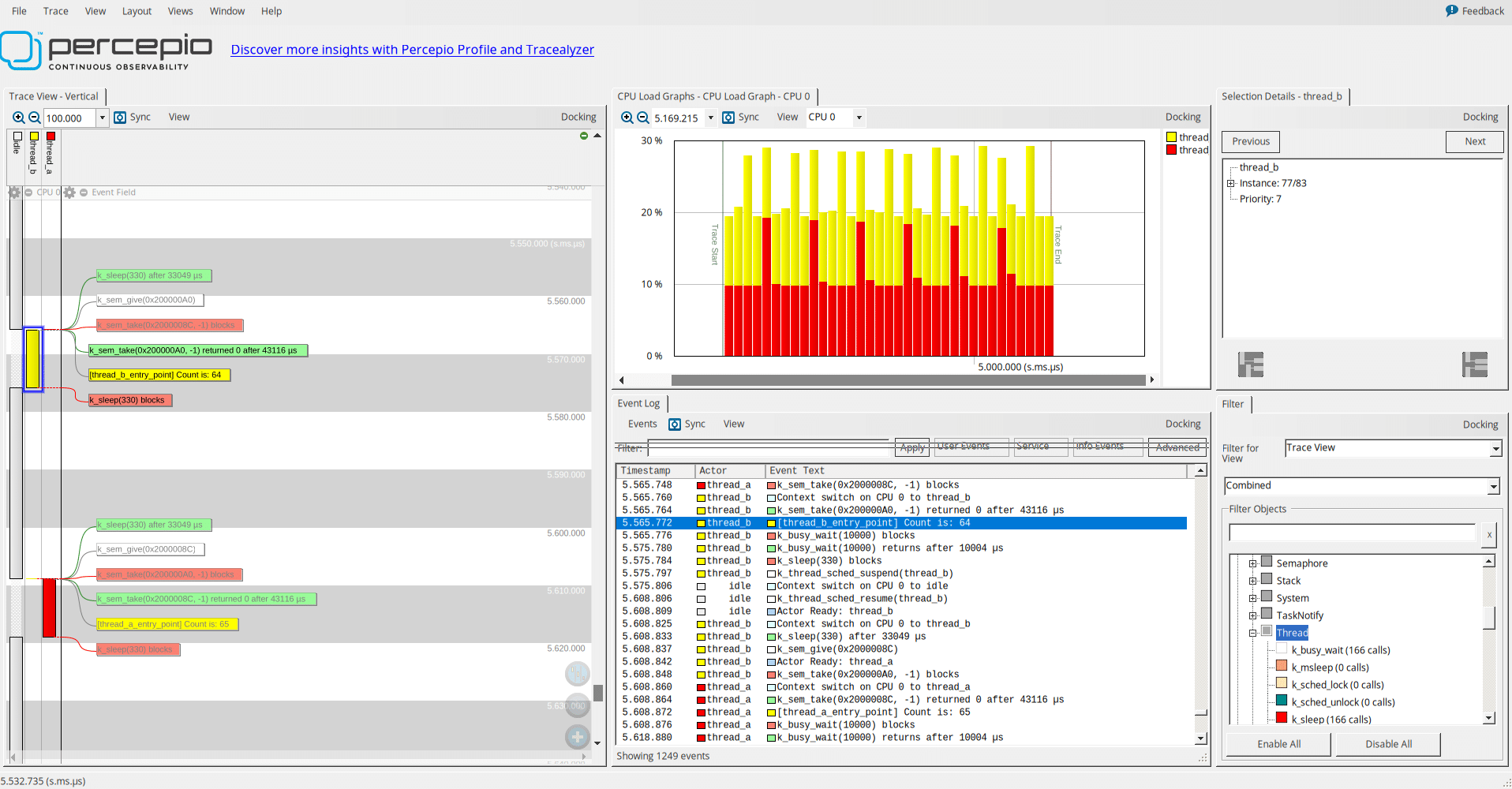This screenshot has width=1512, height=789.
Task: Toggle the Thread checkbox in Filter Objects
Action: [1267, 632]
